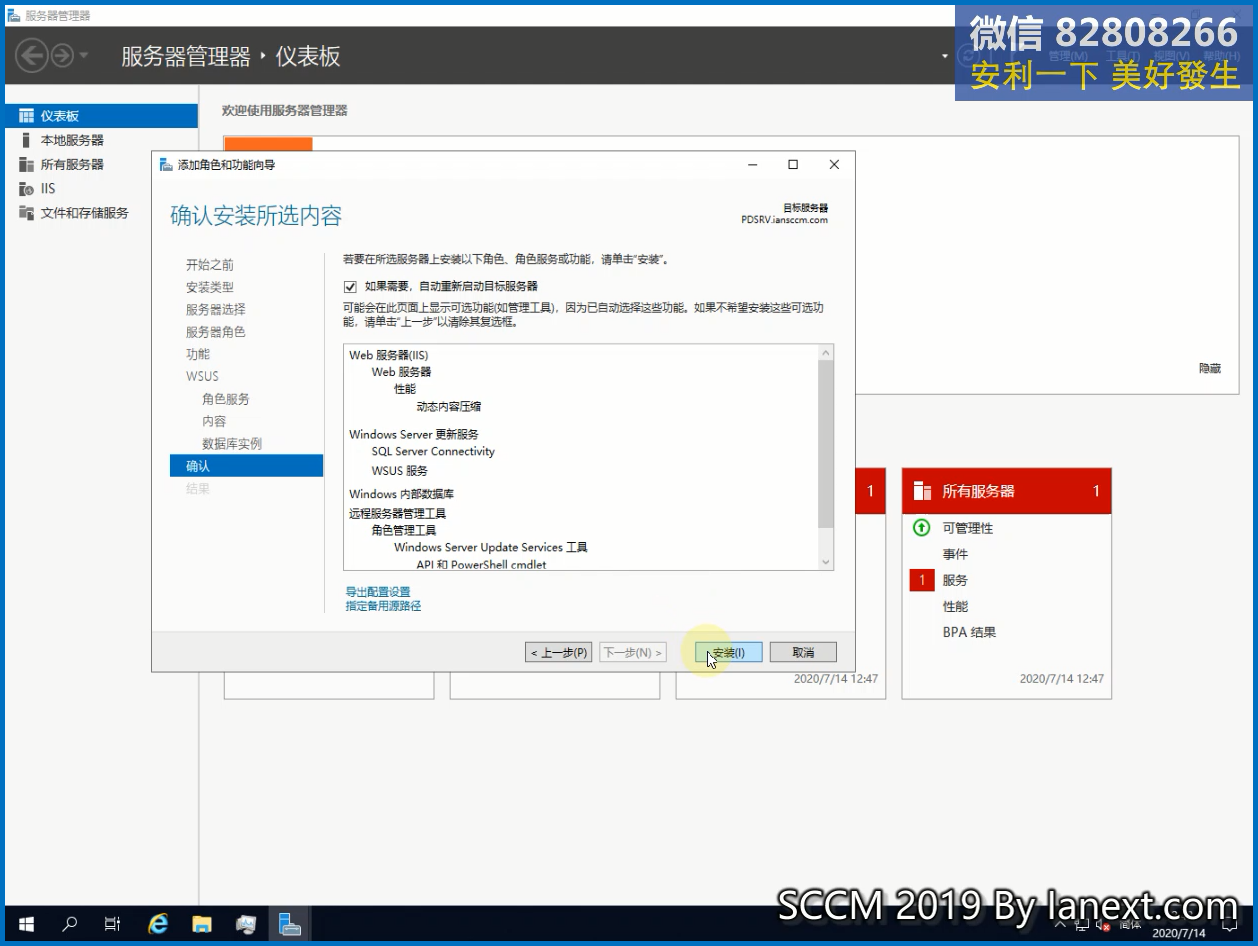Go to 内容 wizard step
Image resolution: width=1258 pixels, height=946 pixels.
point(214,421)
